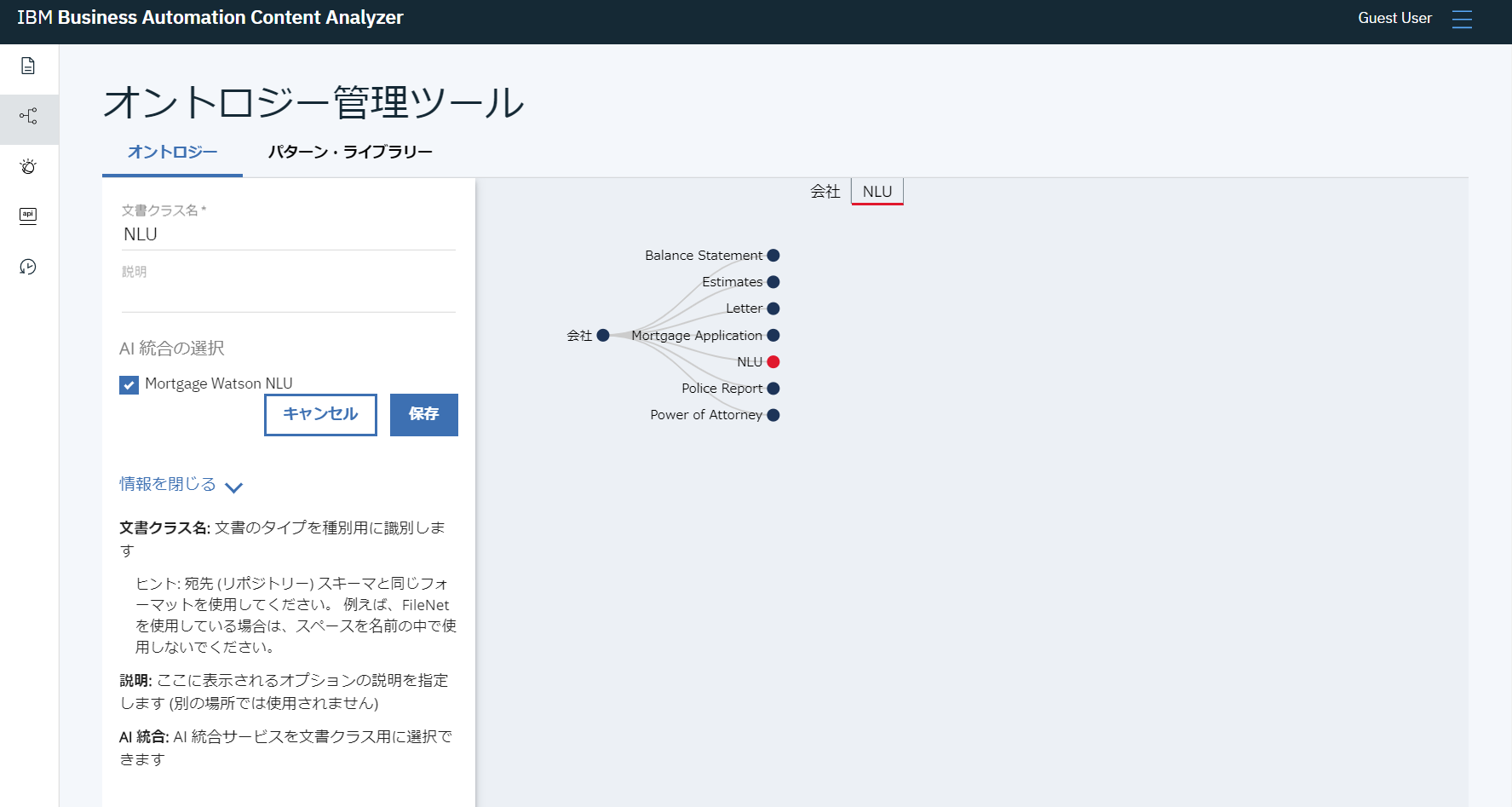Select the ontology management sidebar icon
The width and height of the screenshot is (1512, 807).
point(28,117)
